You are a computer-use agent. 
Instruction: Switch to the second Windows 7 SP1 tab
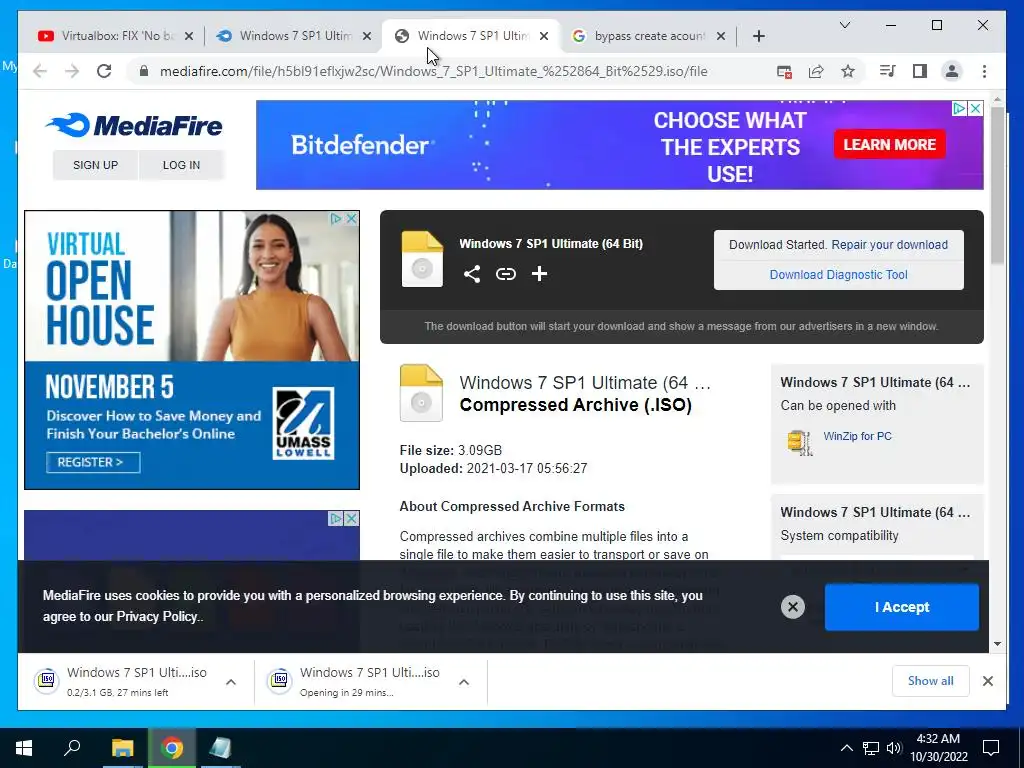(470, 36)
